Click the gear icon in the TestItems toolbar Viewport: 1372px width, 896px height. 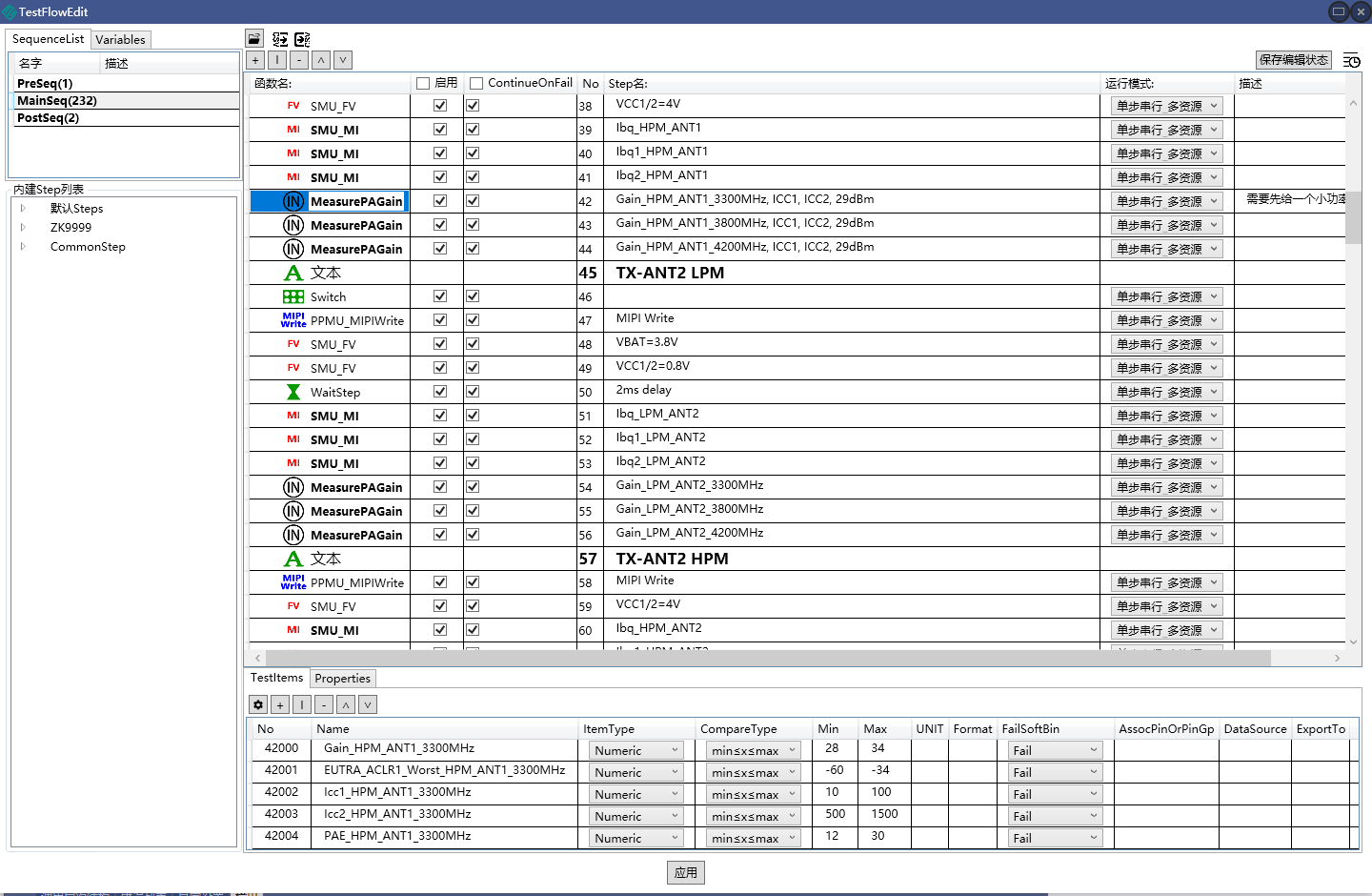[258, 704]
